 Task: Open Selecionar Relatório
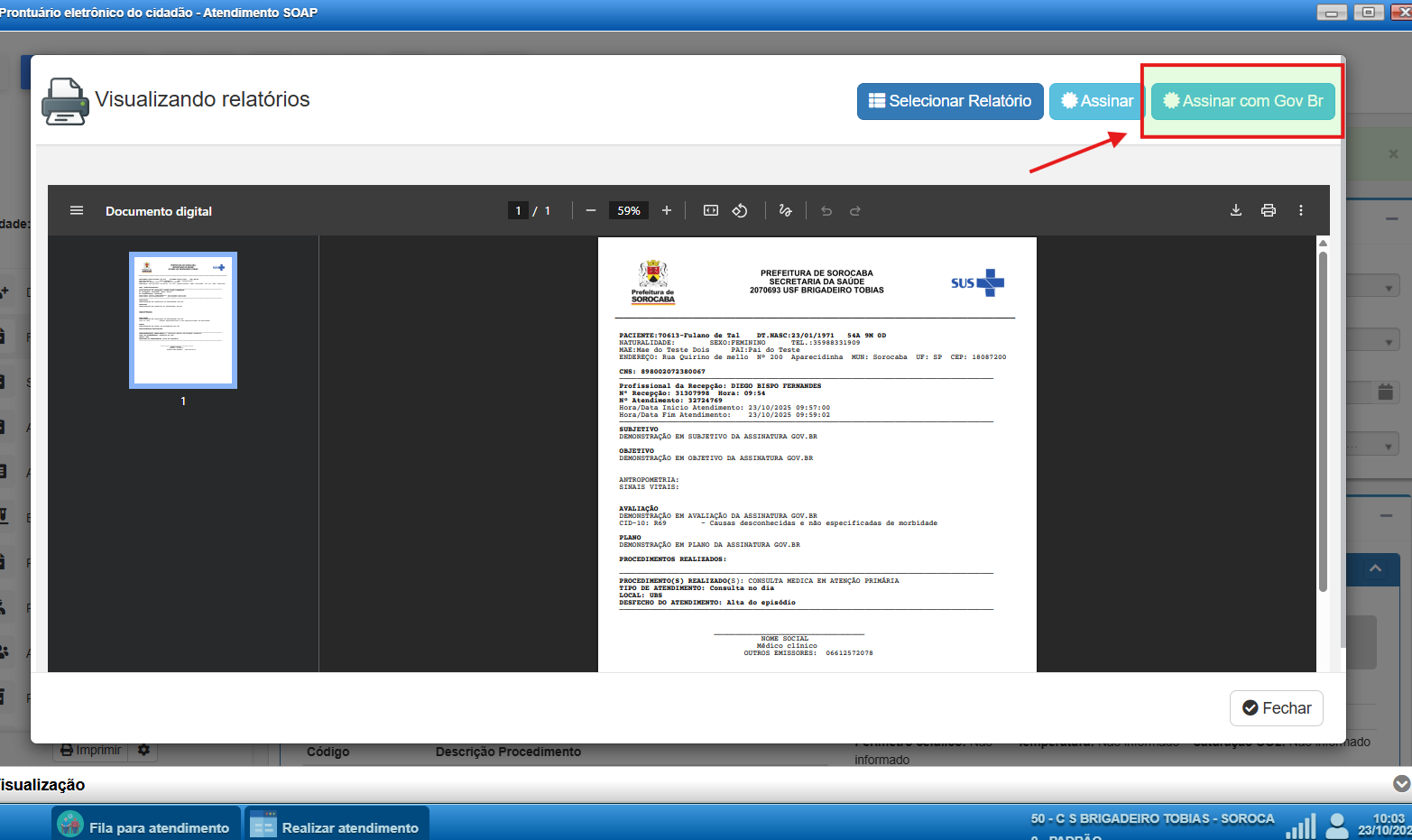pos(950,101)
